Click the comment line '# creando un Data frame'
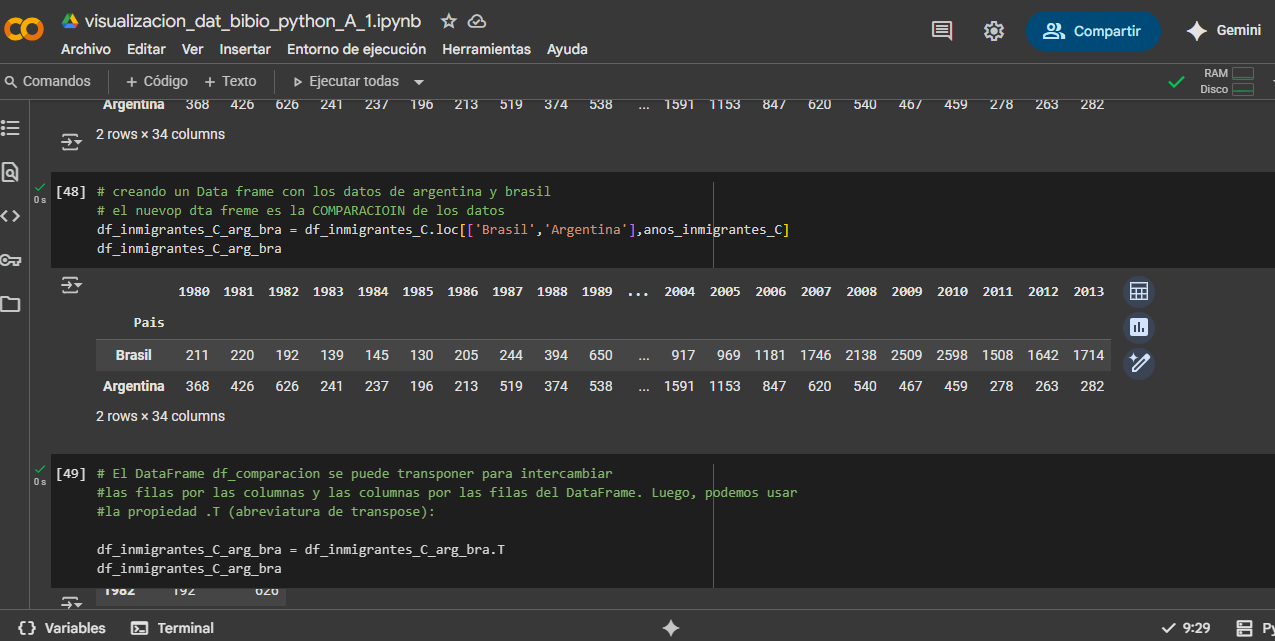Viewport: 1275px width, 641px height. pos(324,191)
